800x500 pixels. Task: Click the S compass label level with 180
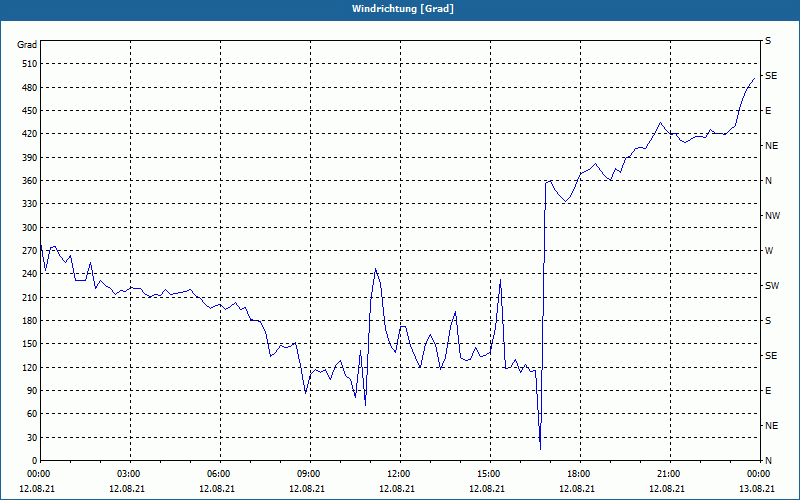(768, 321)
